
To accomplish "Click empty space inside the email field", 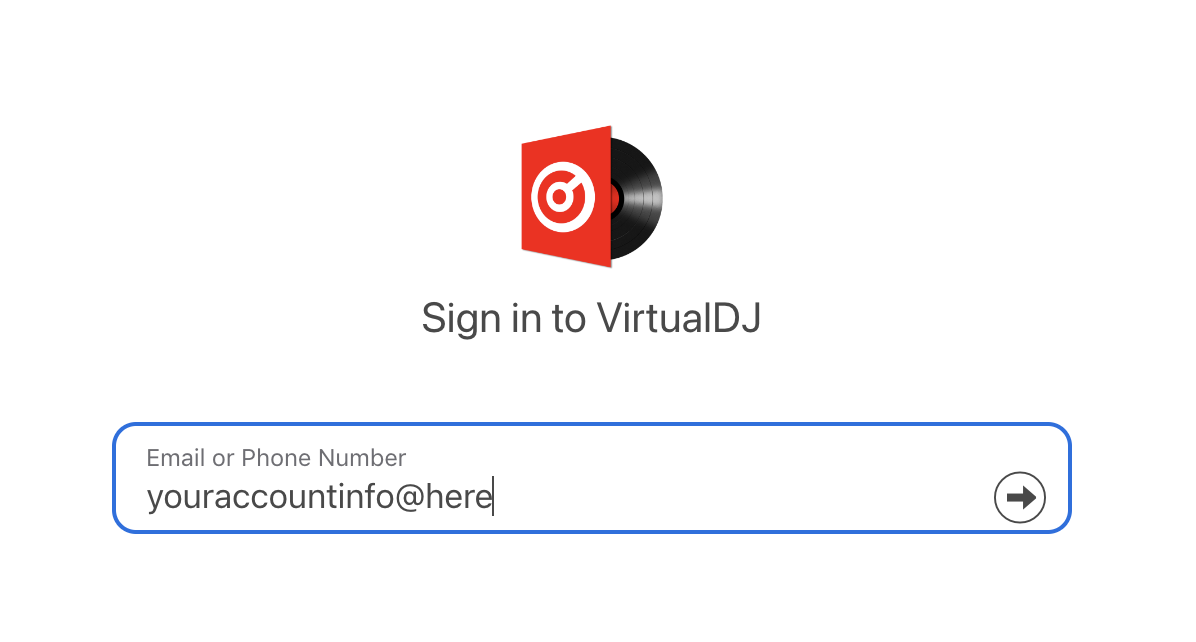I will (740, 497).
